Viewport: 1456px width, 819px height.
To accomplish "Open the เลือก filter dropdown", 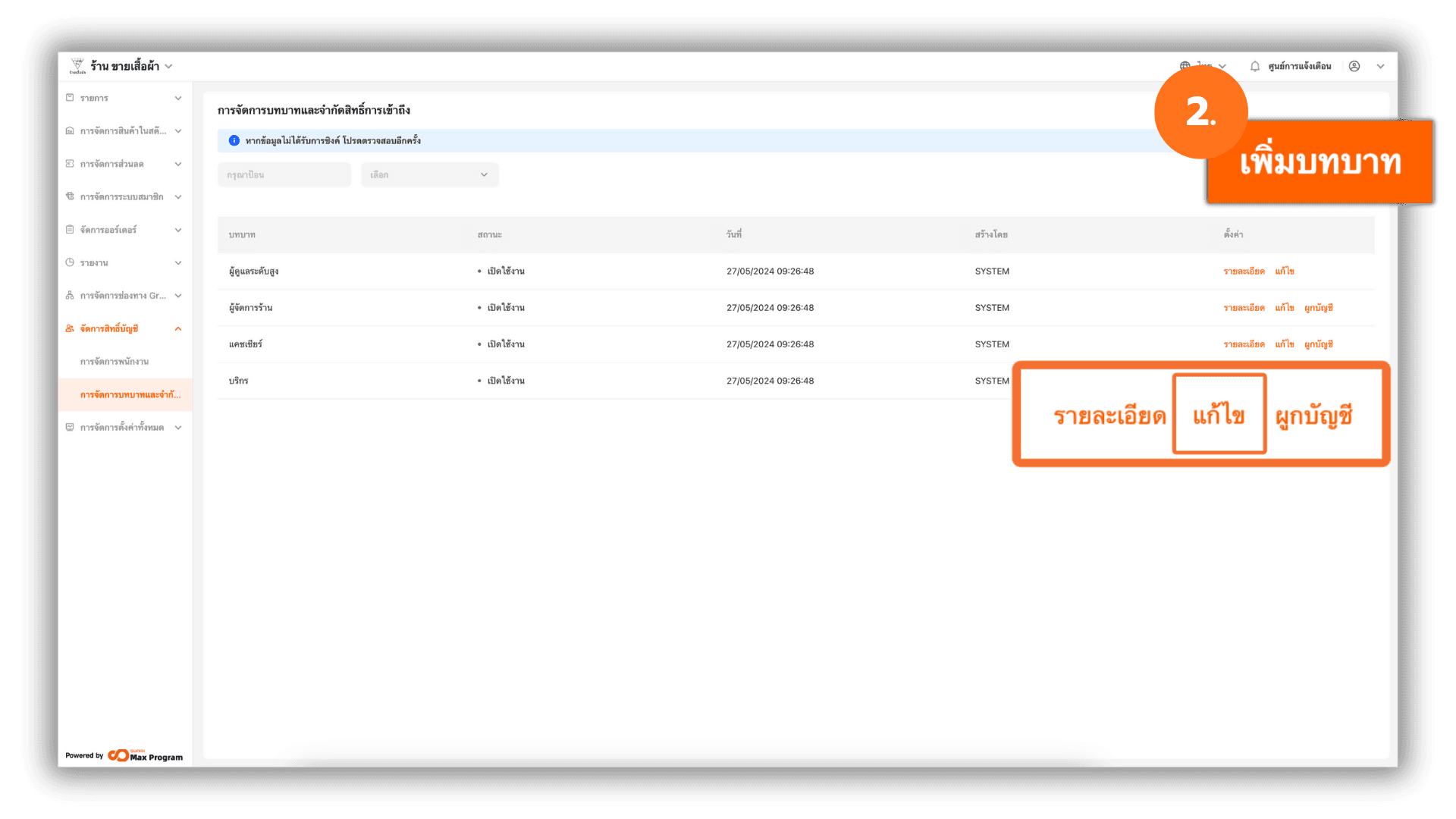I will pos(429,174).
